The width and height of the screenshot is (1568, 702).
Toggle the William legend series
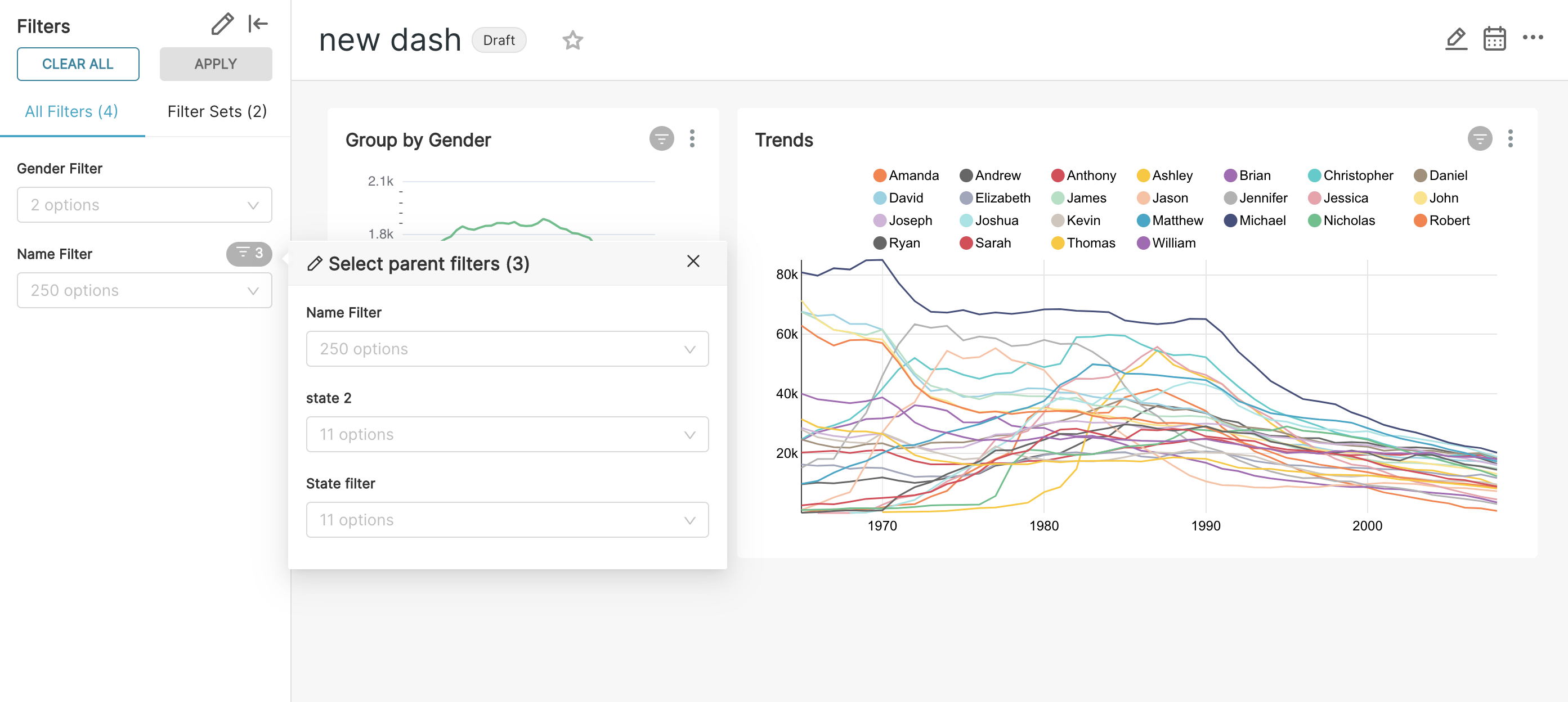click(1166, 243)
